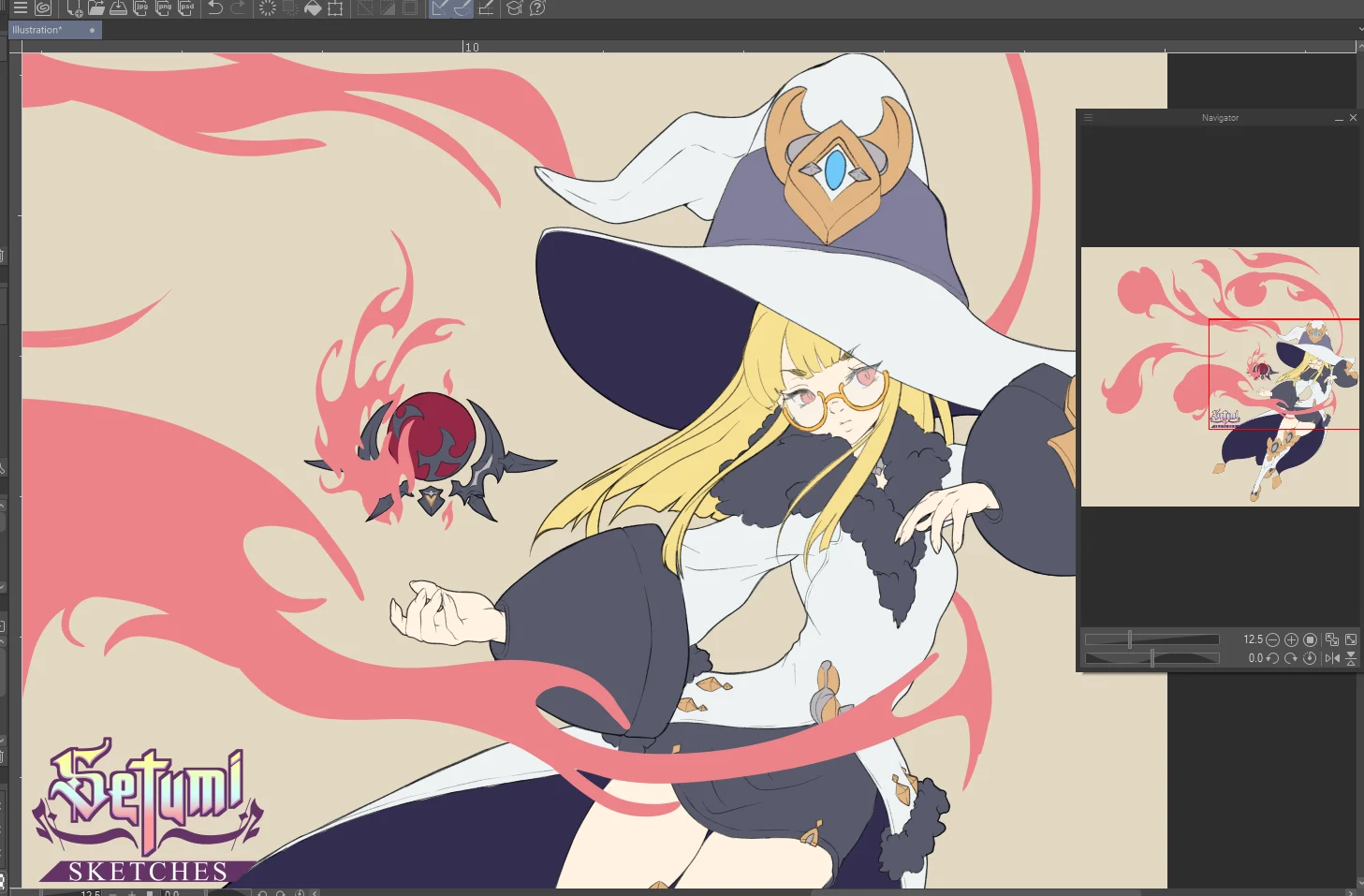Undo the last action

215,8
